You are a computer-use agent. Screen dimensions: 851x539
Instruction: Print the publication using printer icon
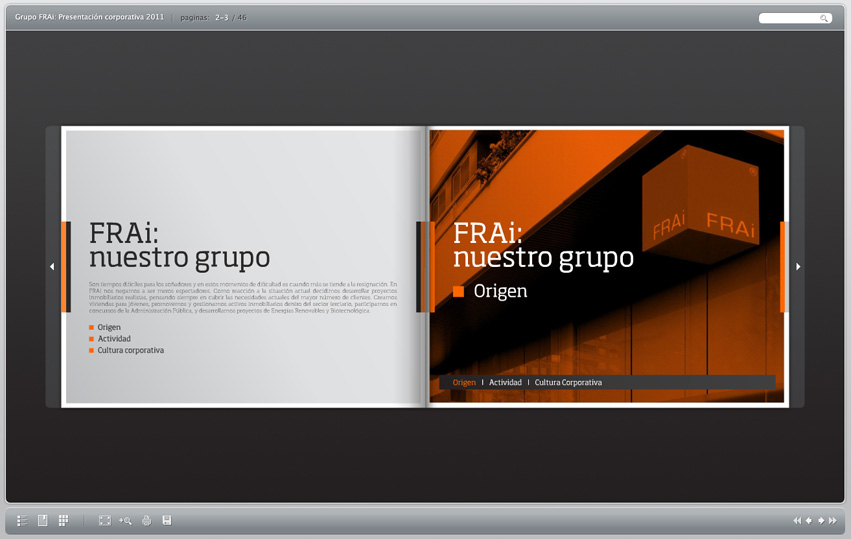147,521
